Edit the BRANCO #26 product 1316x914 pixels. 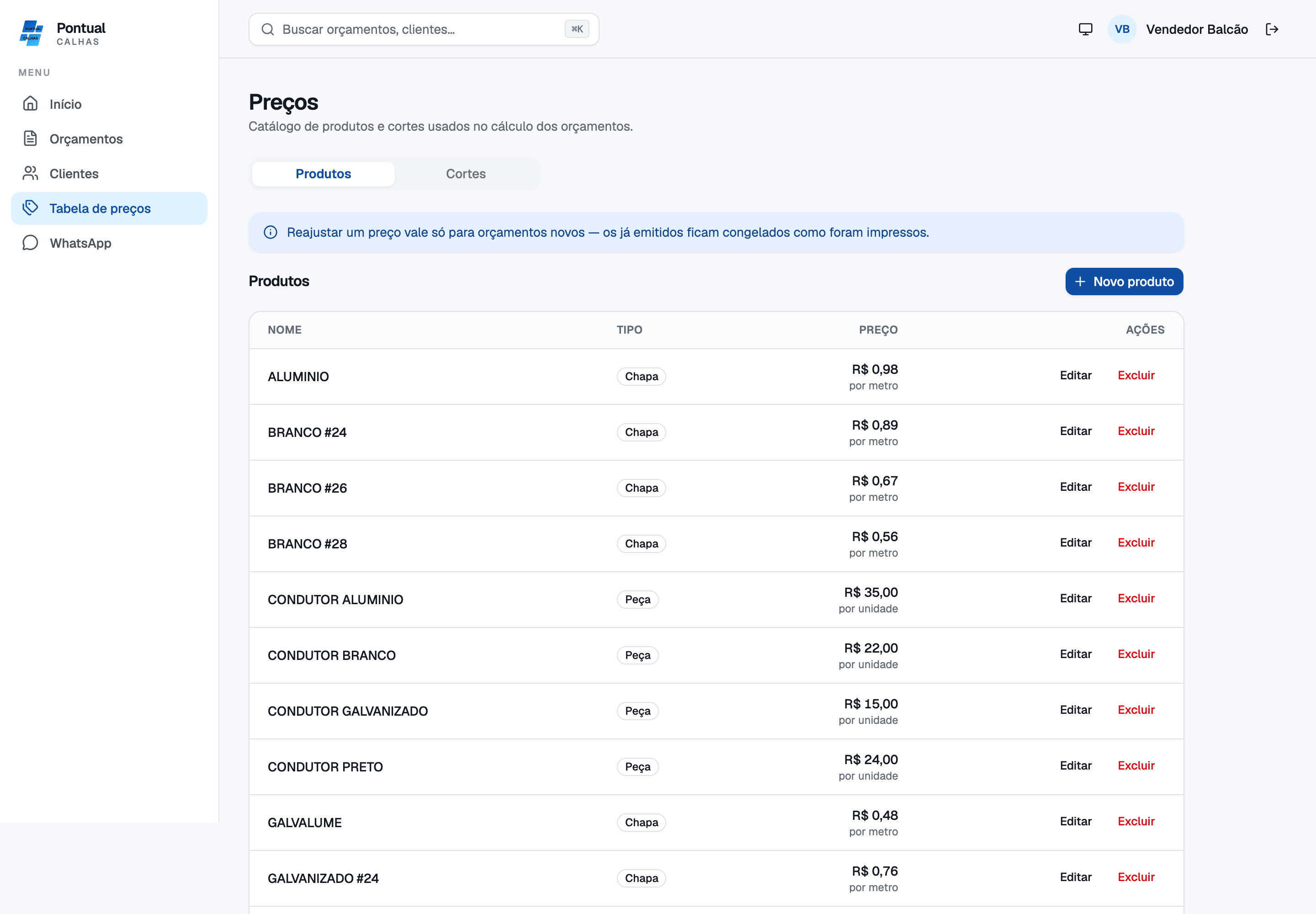coord(1076,487)
